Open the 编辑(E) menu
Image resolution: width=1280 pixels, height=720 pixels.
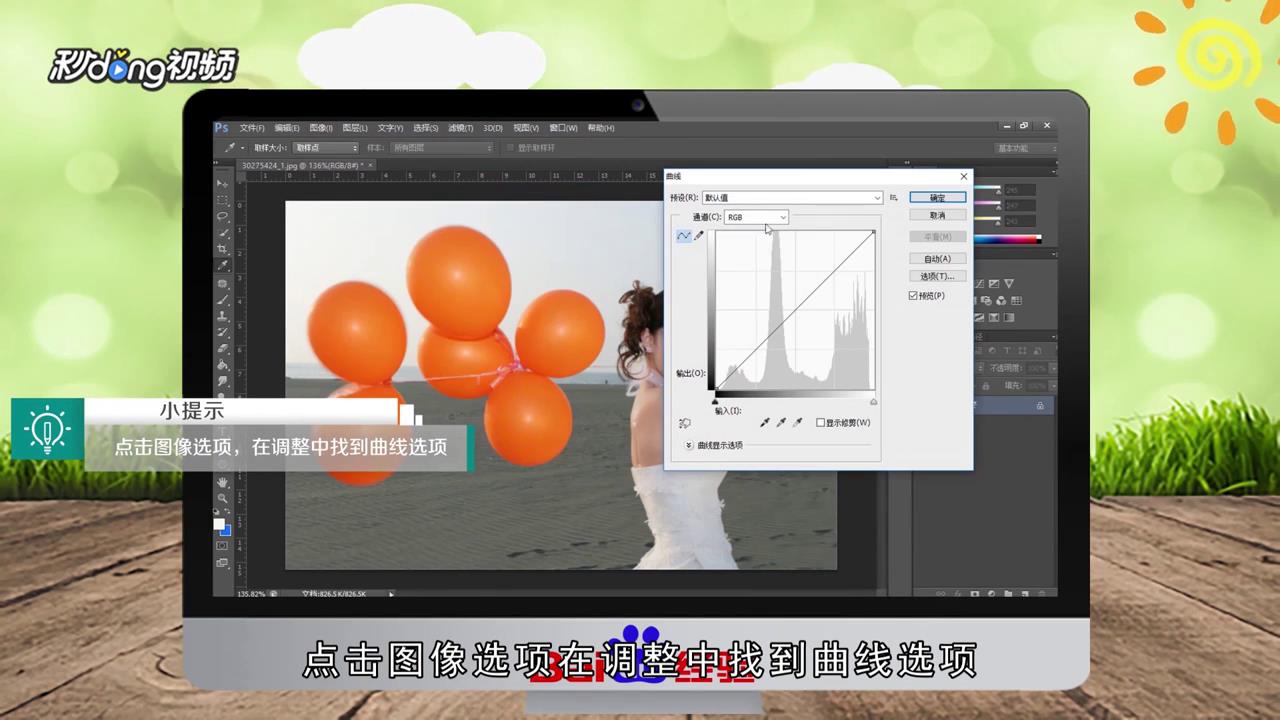(287, 128)
